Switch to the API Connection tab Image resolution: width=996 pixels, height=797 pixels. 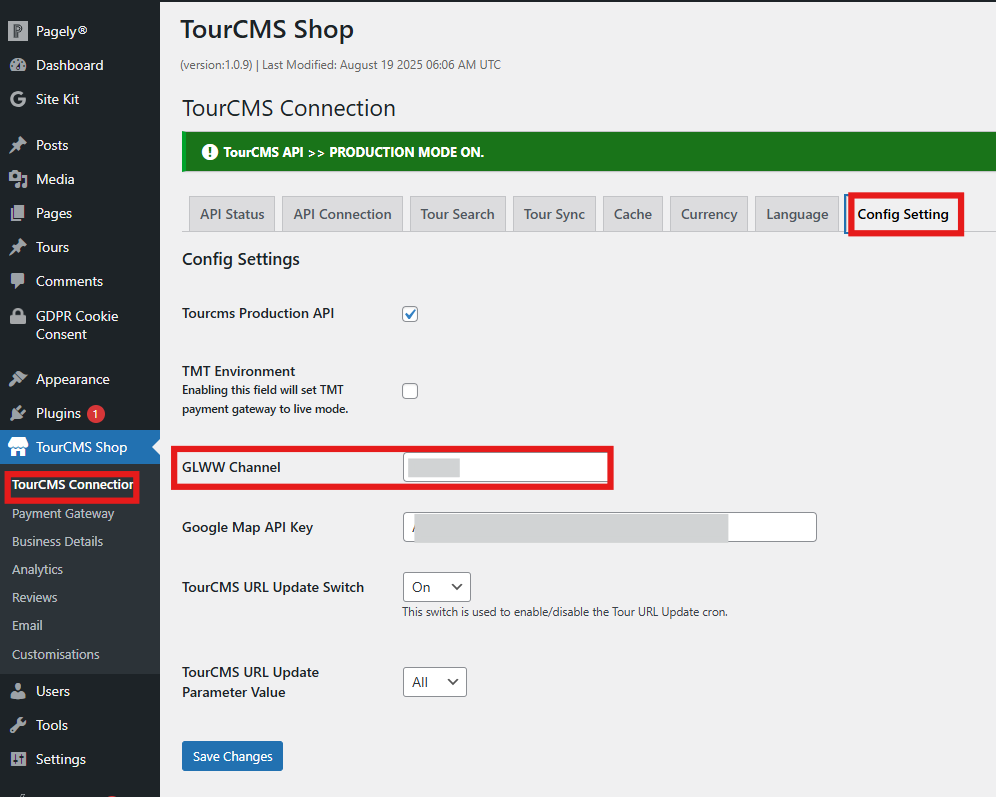[342, 214]
